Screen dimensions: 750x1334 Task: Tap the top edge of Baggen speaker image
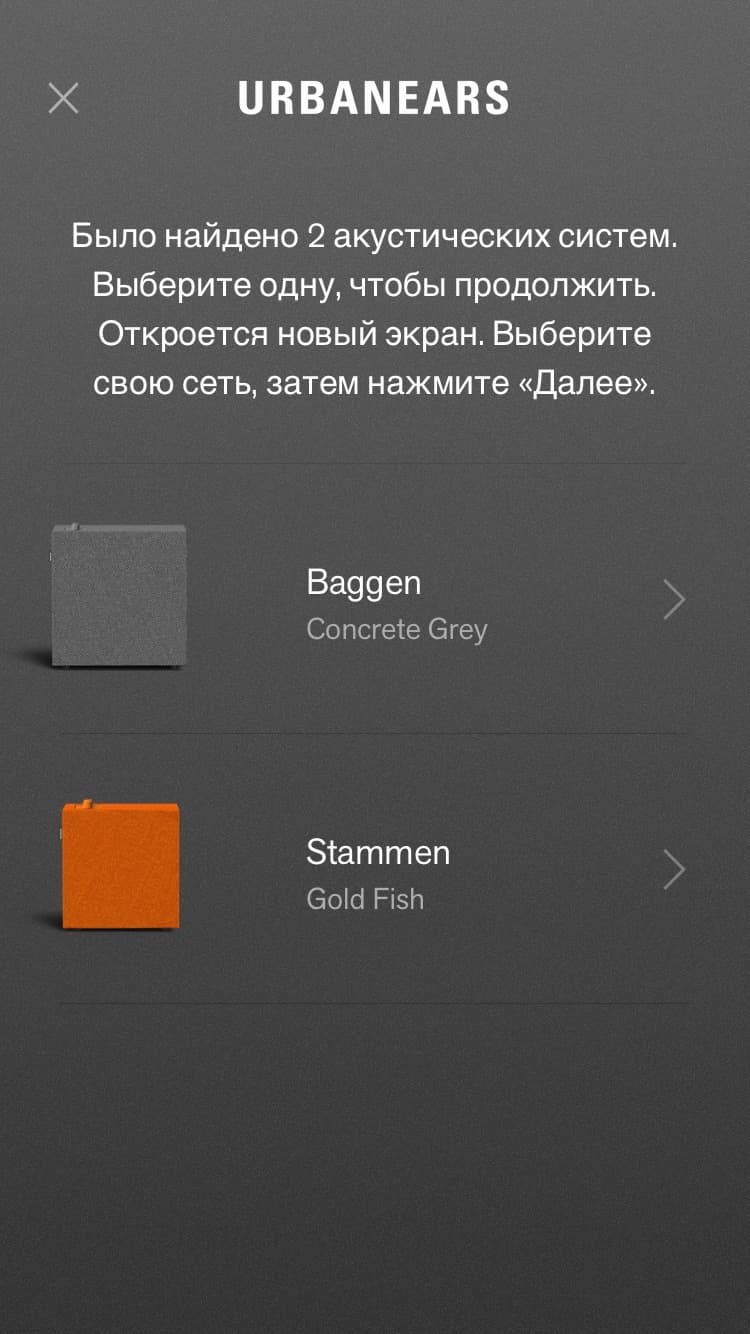[x=118, y=527]
